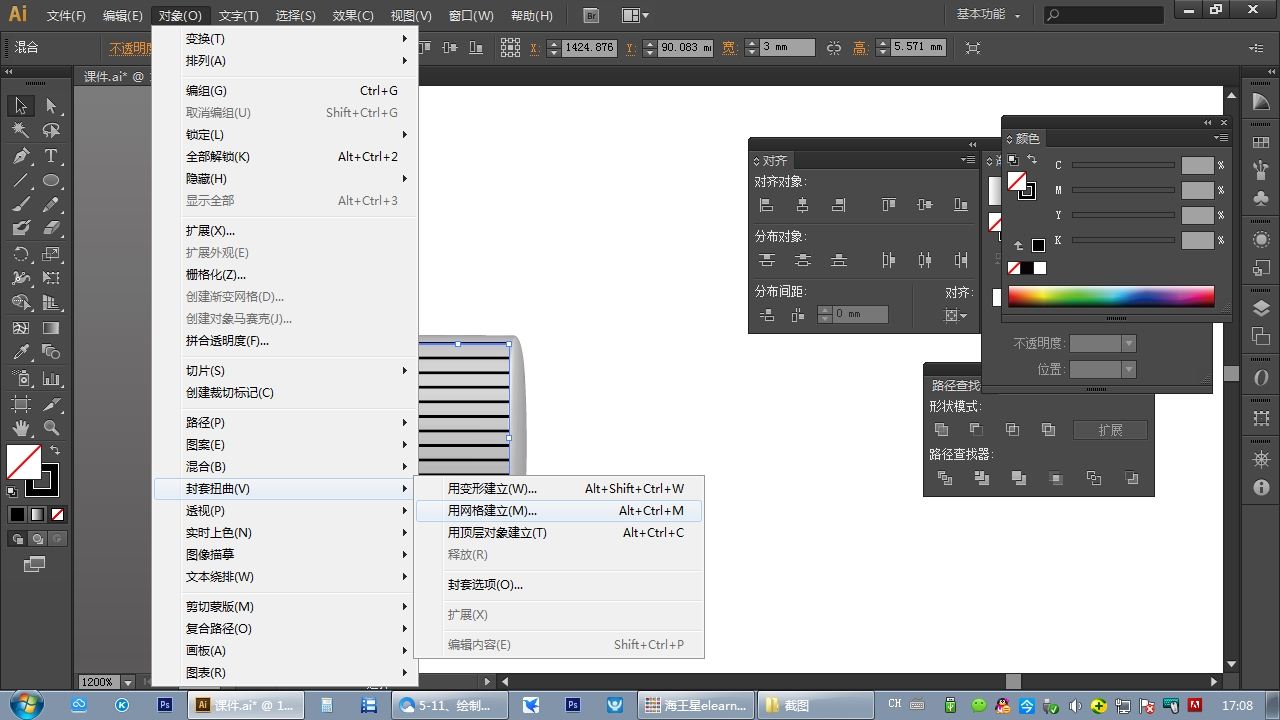Click vertical align top in Align panel
Viewport: 1280px width, 720px height.
point(888,205)
